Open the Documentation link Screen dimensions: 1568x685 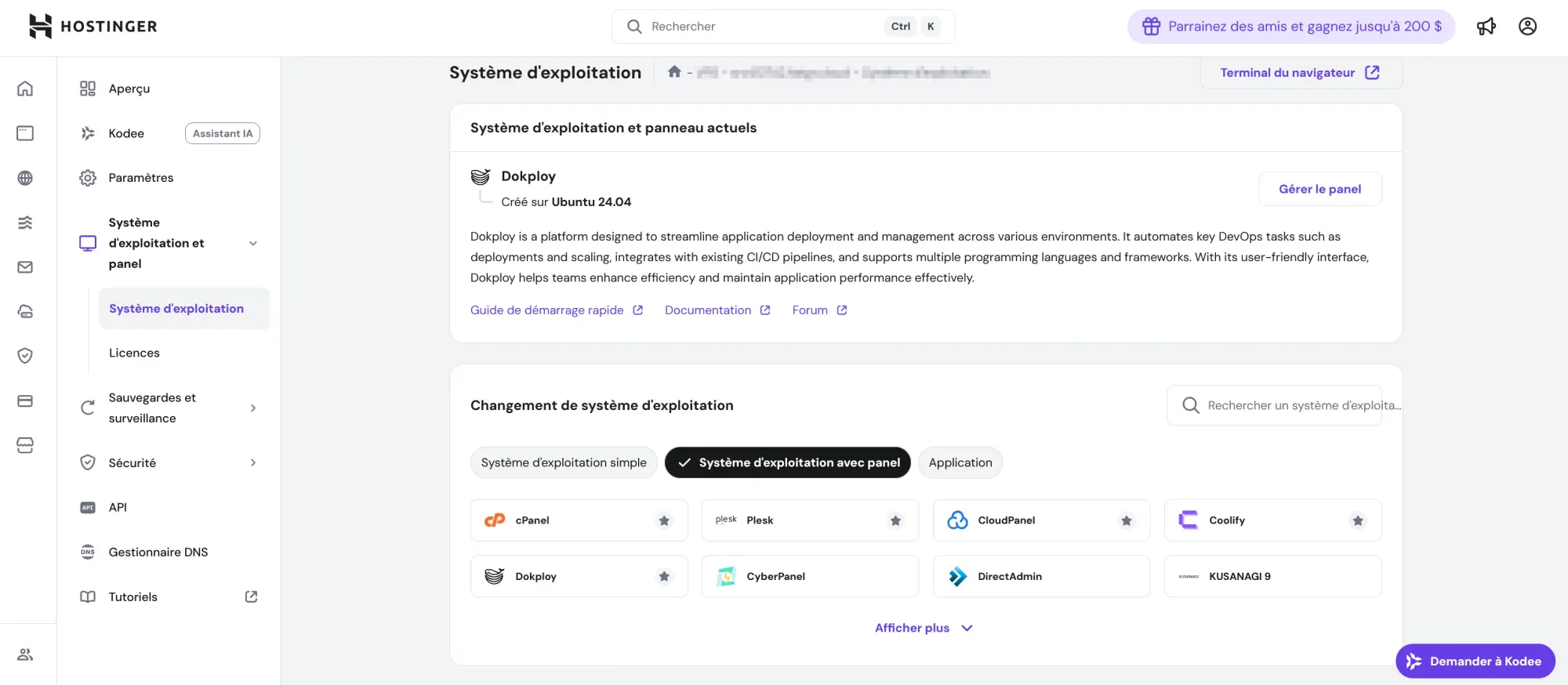pos(717,310)
